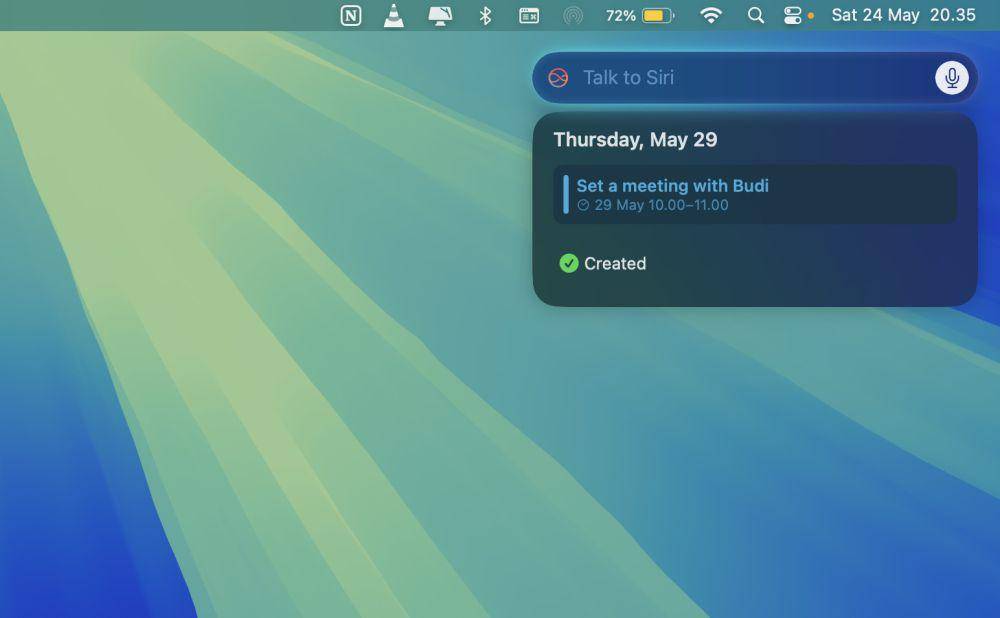Click the date and time in menu bar
The width and height of the screenshot is (1000, 618).
[x=904, y=15]
